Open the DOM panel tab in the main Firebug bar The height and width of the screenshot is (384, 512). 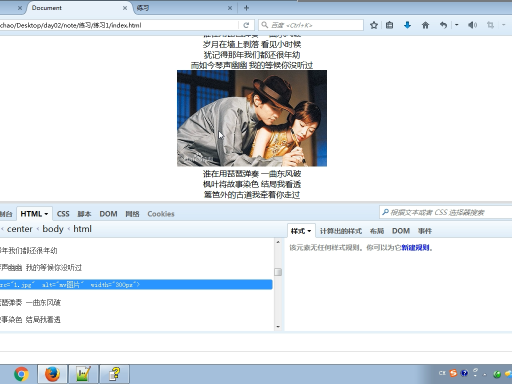(108, 214)
